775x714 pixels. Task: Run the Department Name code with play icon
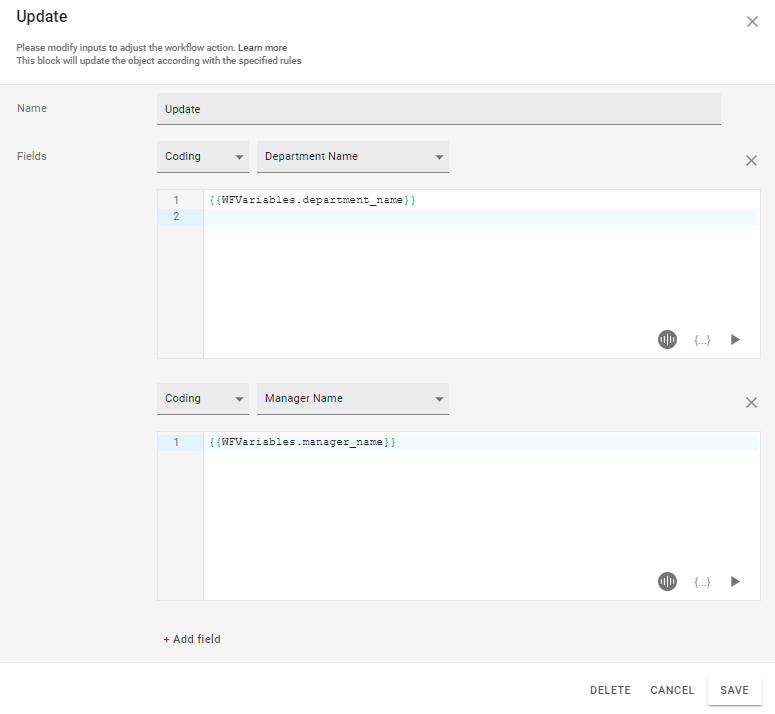pos(735,340)
